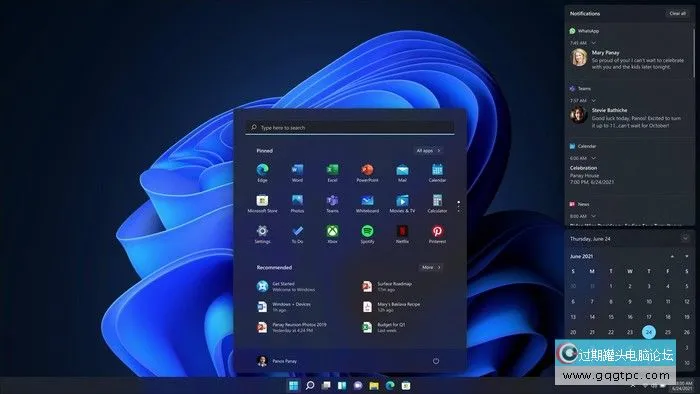Select June 10 in calendar
Viewport: 700px width, 394px height.
649,302
